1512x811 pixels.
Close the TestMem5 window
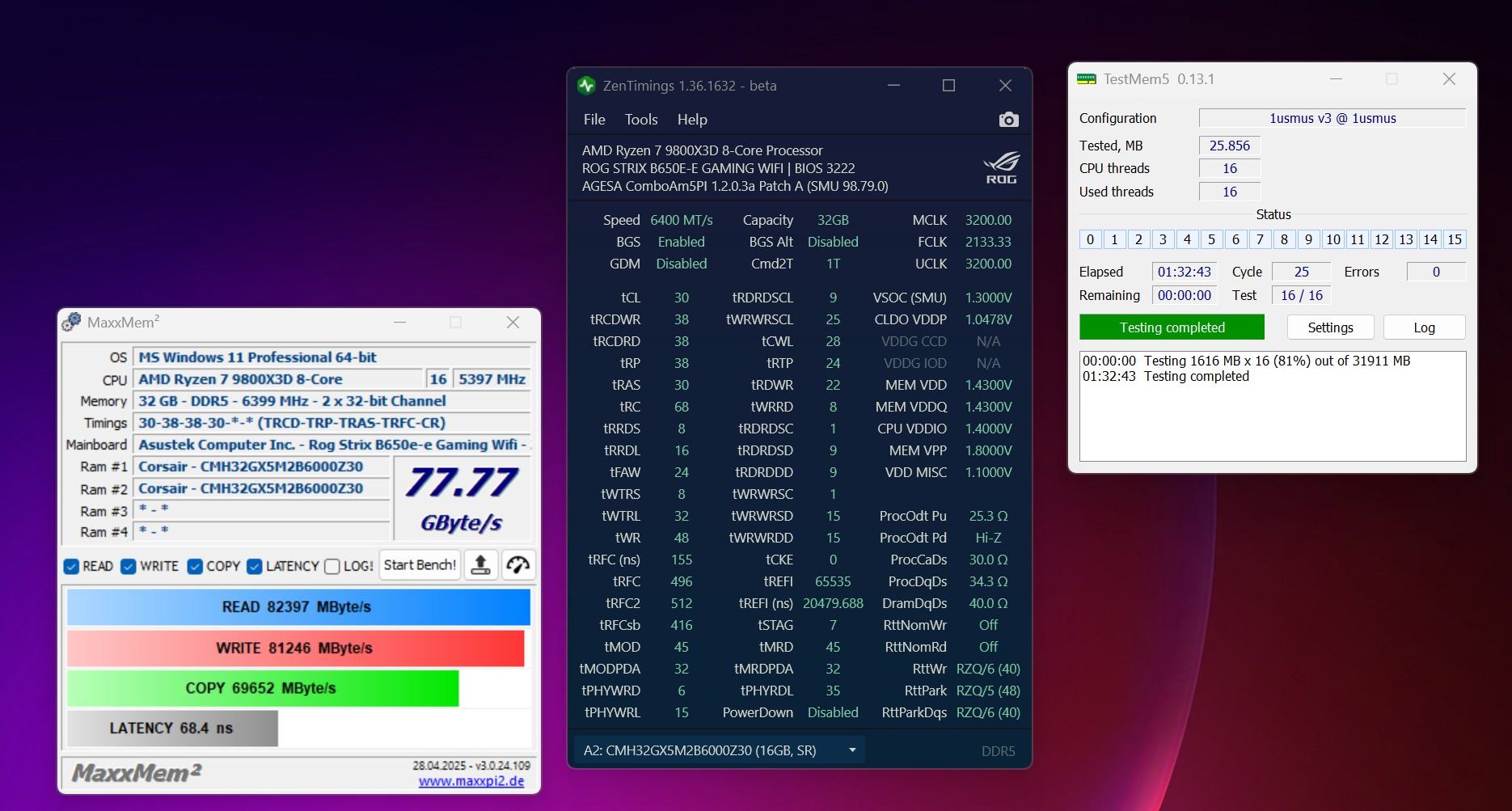(1449, 78)
